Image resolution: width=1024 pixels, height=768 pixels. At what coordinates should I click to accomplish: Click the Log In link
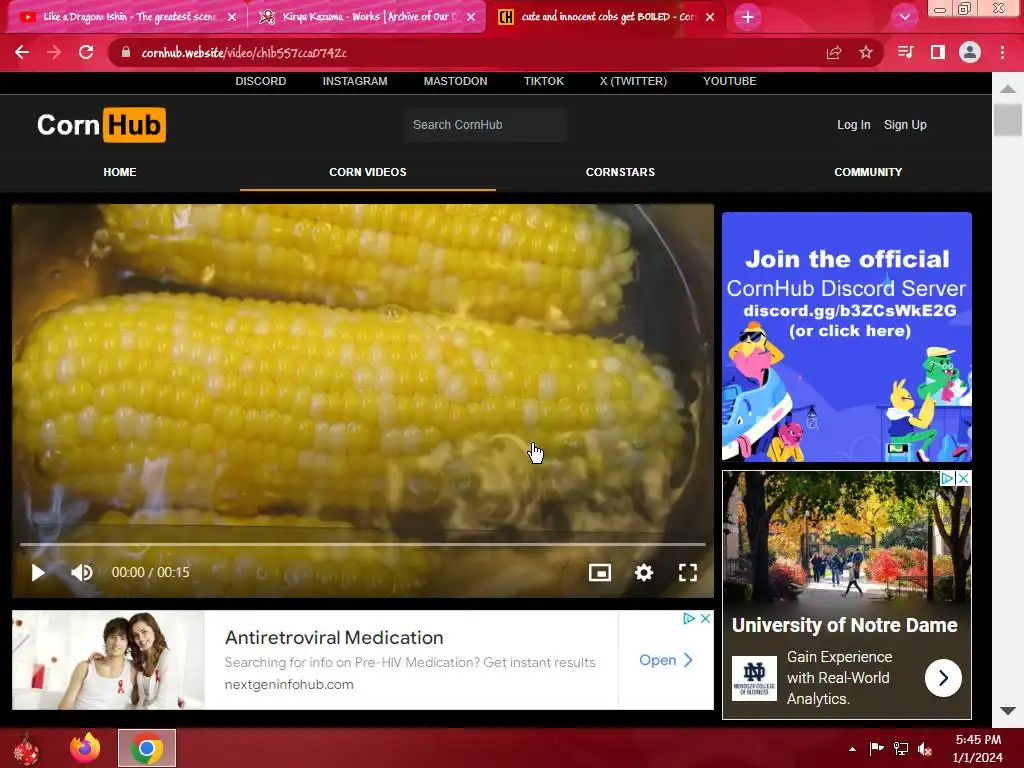click(x=854, y=125)
